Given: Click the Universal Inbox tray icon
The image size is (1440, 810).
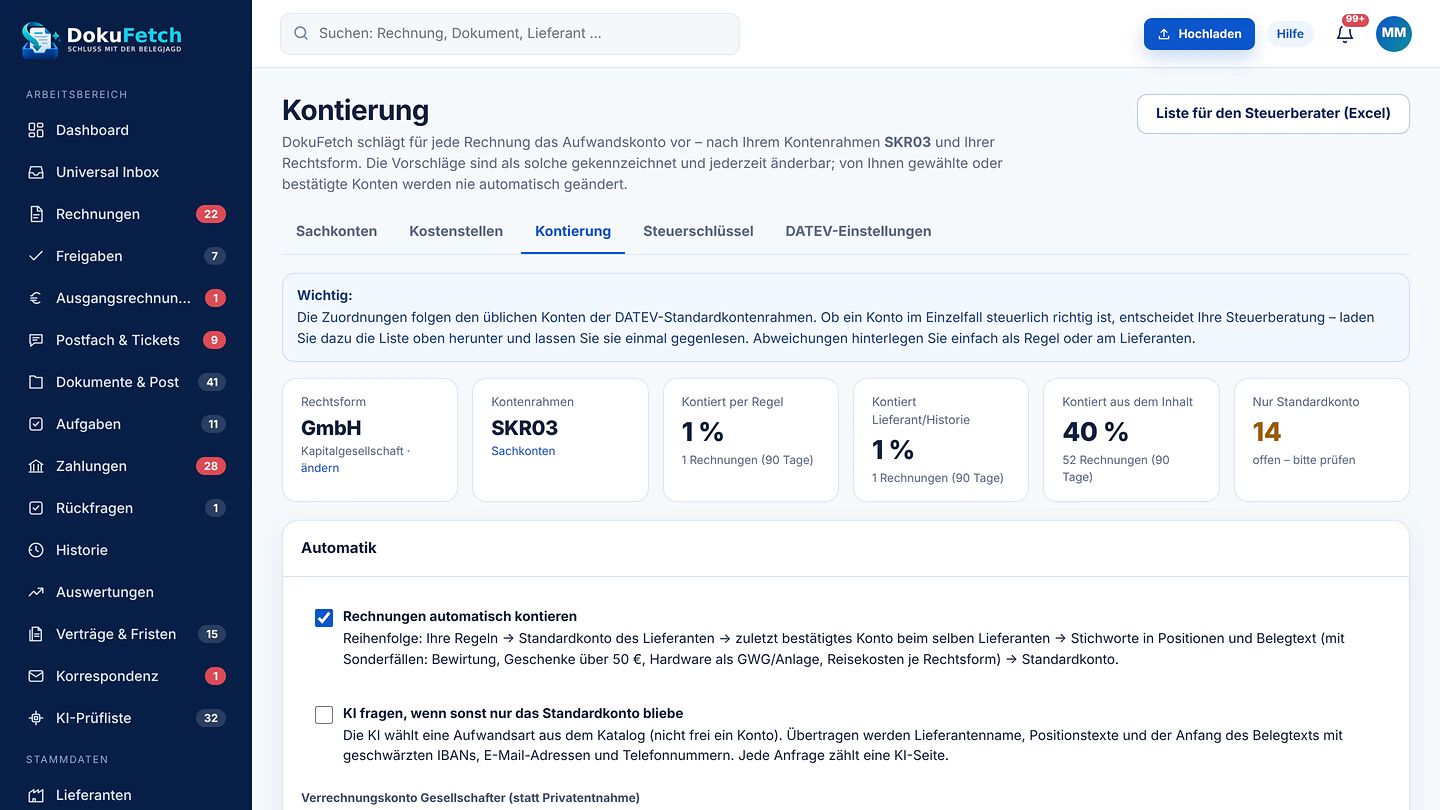Looking at the screenshot, I should [x=36, y=172].
